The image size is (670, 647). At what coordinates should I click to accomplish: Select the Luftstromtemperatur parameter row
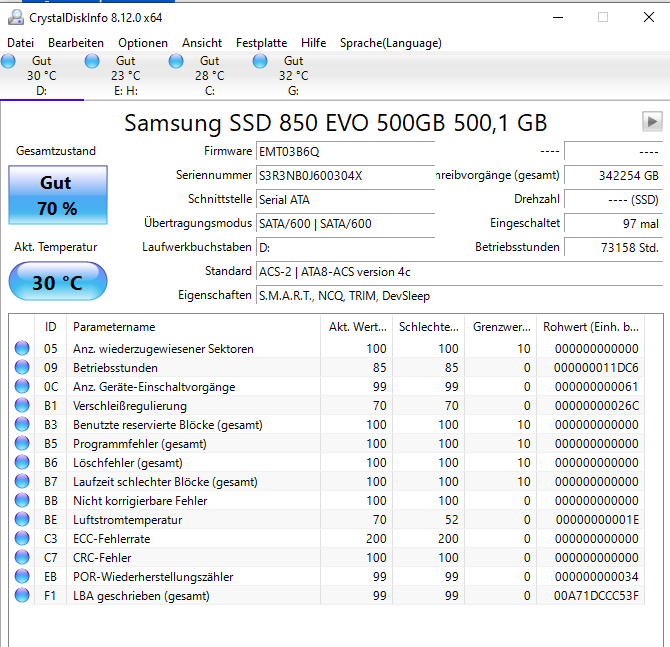(327, 520)
